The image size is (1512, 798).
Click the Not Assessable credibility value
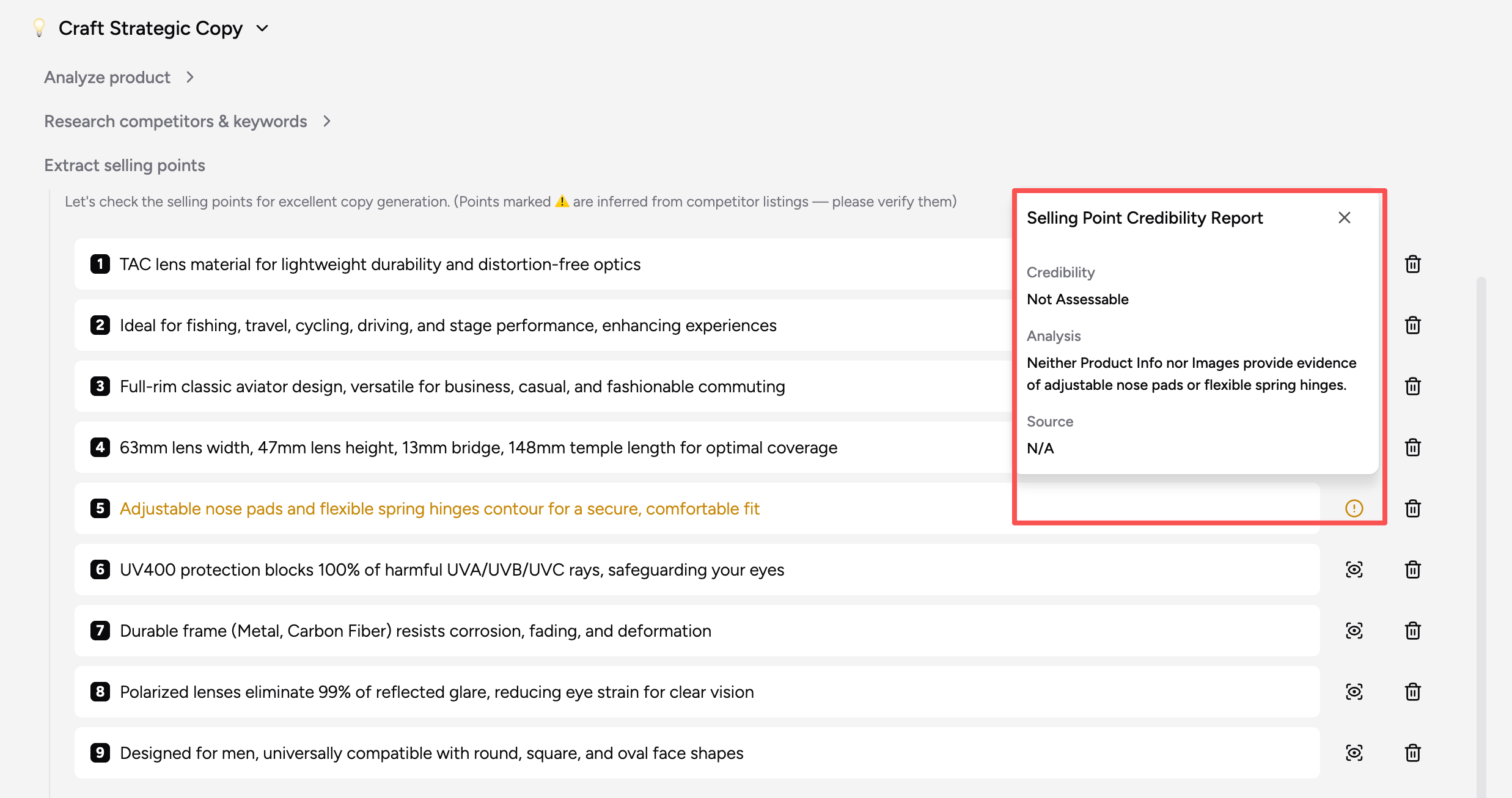pos(1077,299)
